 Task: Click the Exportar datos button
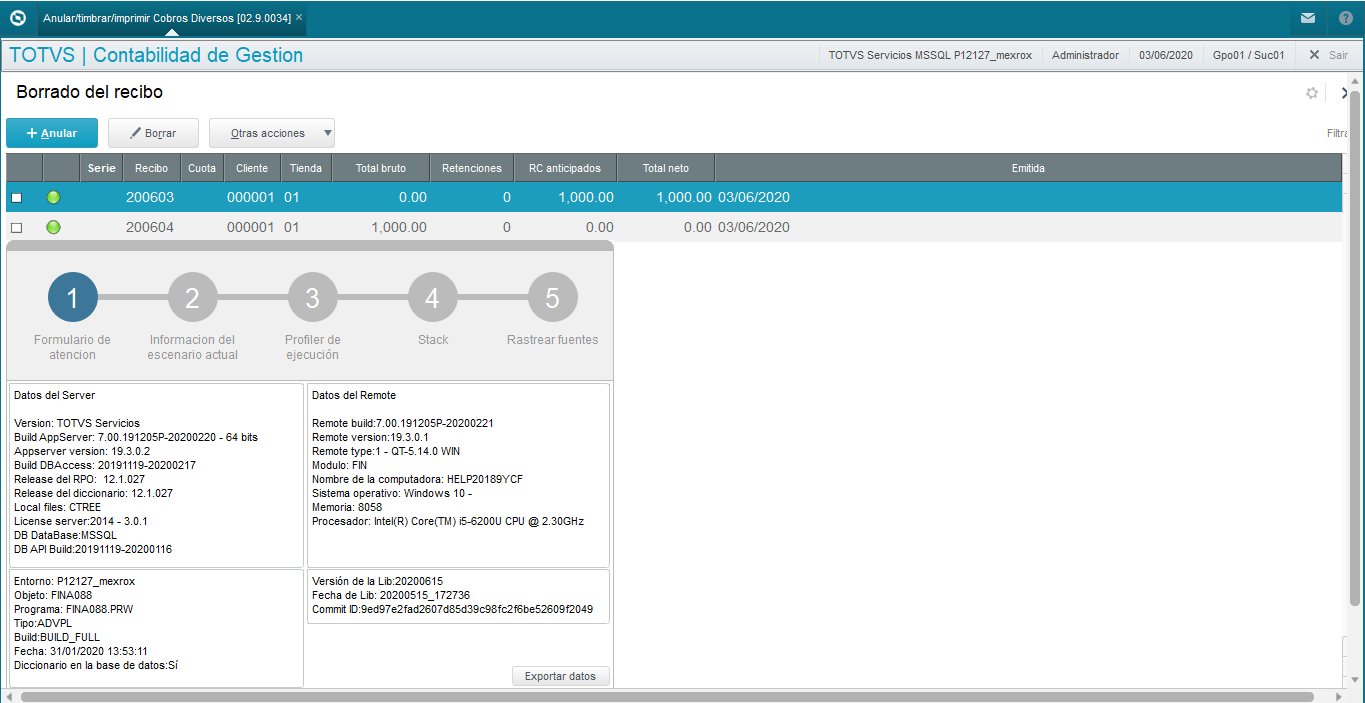point(560,676)
